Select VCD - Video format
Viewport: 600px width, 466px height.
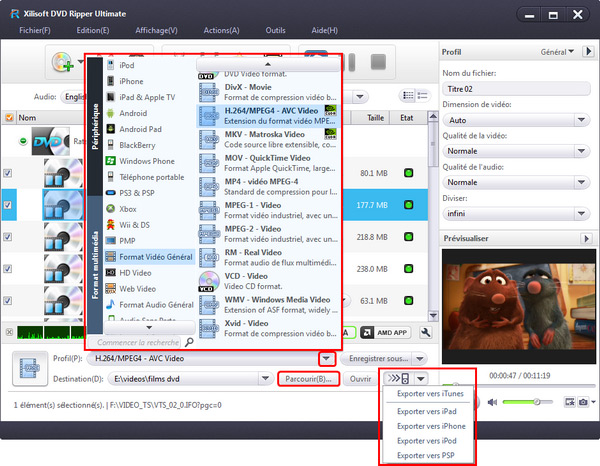pos(268,281)
